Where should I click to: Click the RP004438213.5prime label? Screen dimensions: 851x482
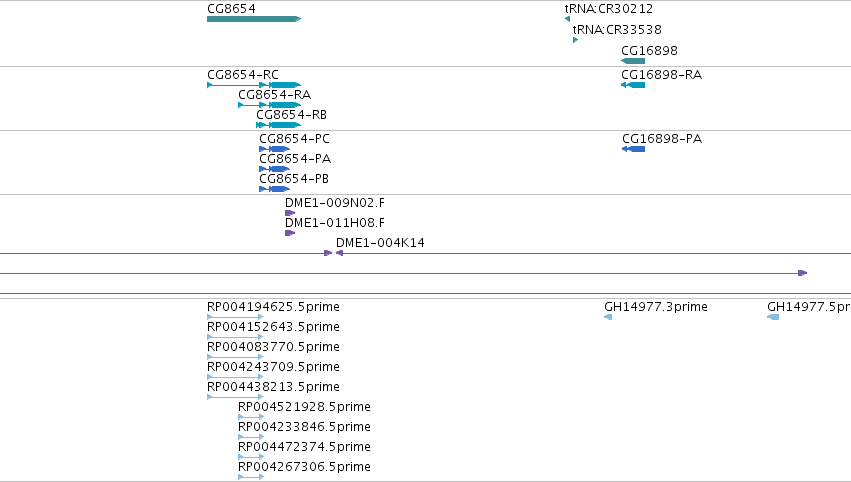pyautogui.click(x=273, y=387)
